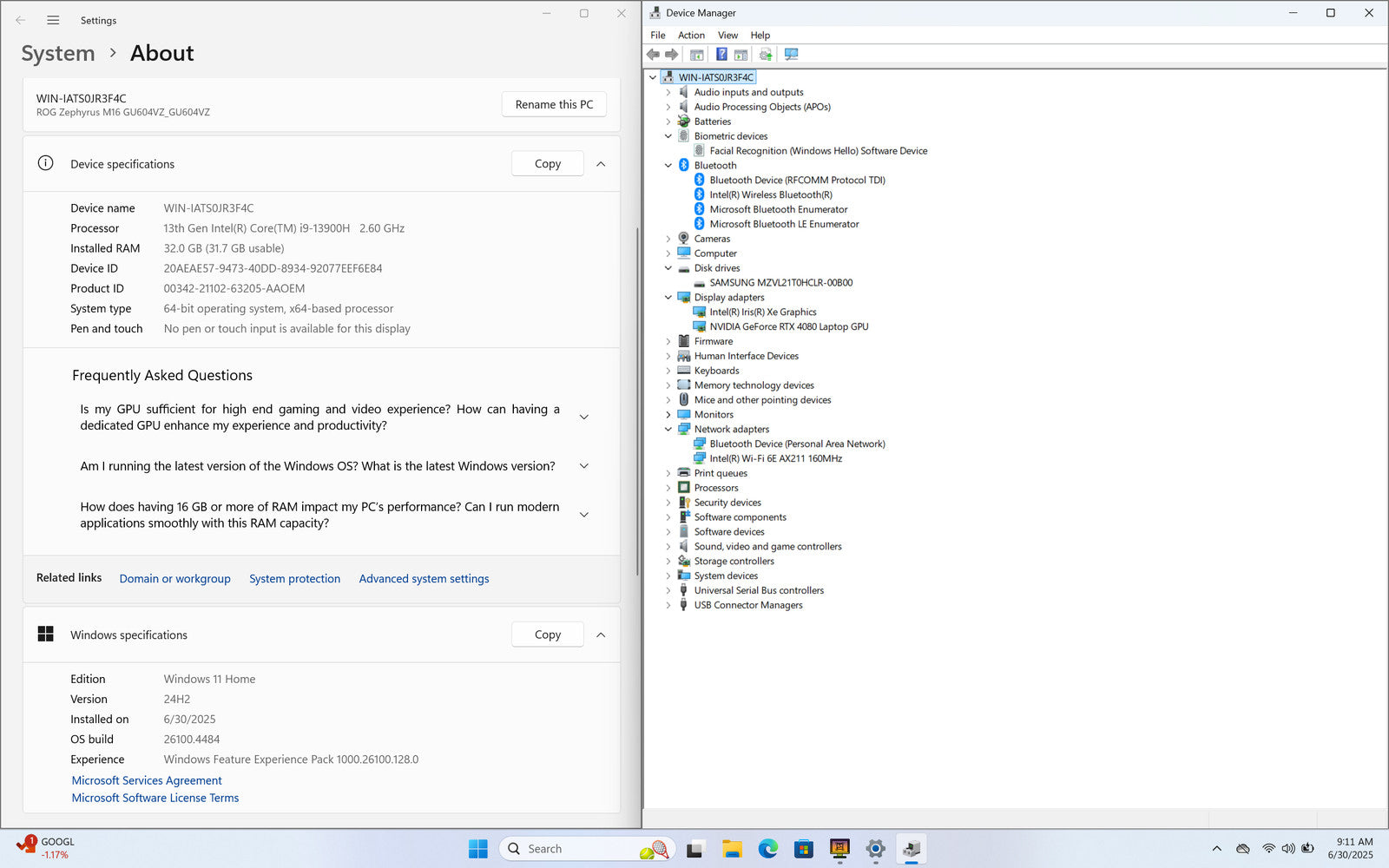Click the Forward arrow in Device Manager toolbar
This screenshot has width=1389, height=868.
coord(671,54)
